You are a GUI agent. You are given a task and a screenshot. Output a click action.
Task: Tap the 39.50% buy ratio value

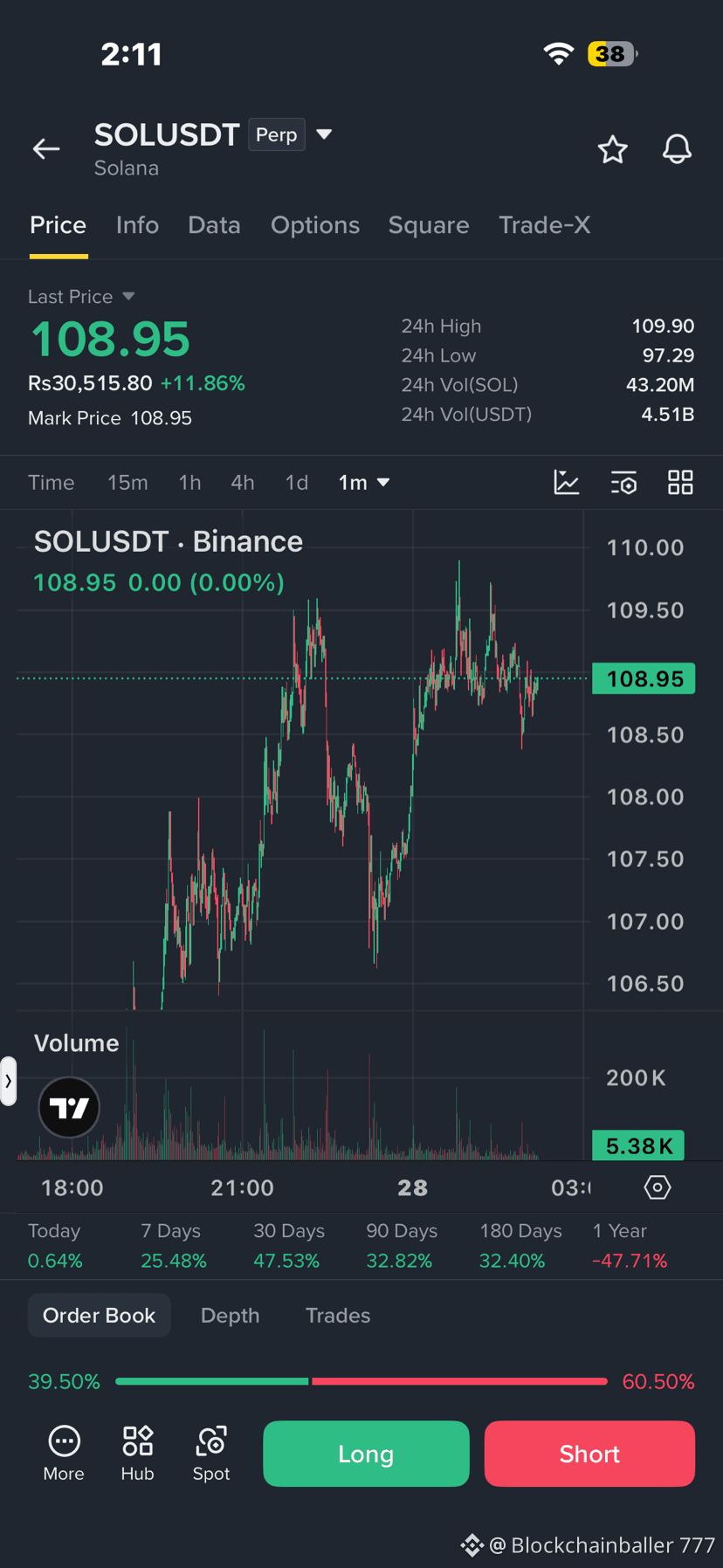pos(64,1381)
